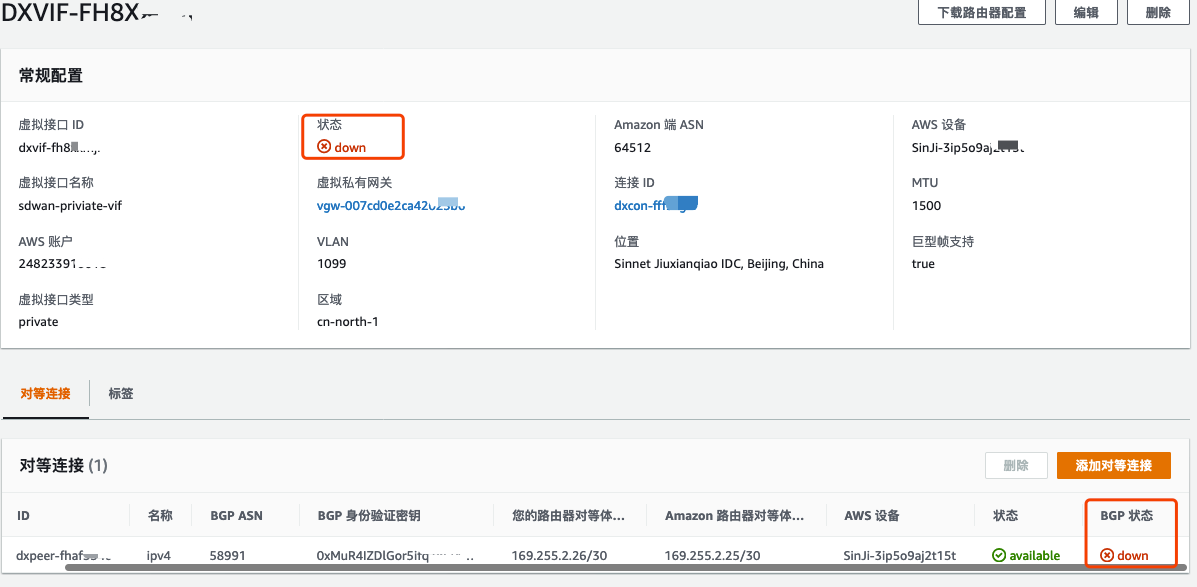Click the 169.255.2.25/30 Amazon router peer cell
This screenshot has height=587, width=1197.
click(712, 555)
